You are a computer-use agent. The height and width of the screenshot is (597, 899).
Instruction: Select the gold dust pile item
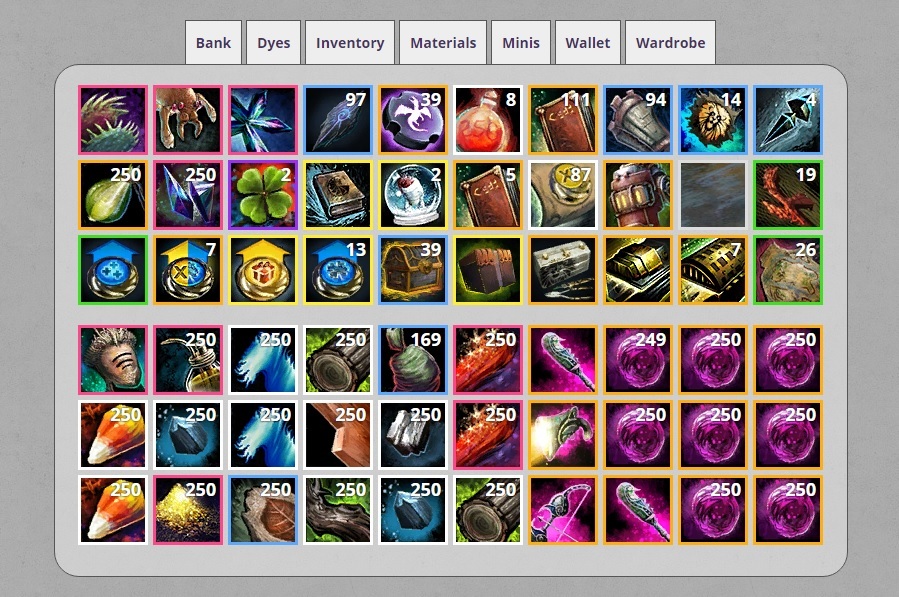188,510
